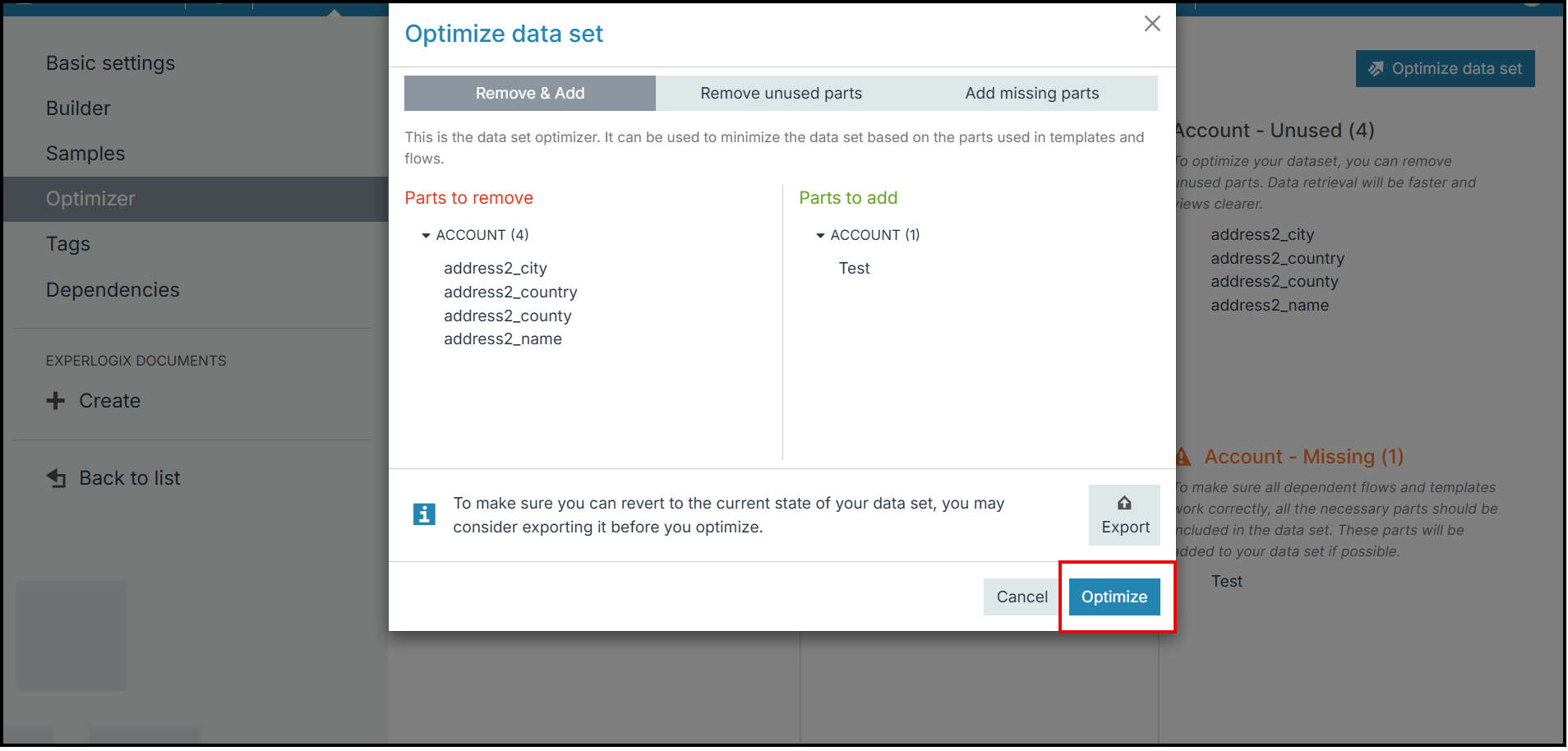Screen dimensions: 1568x751
Task: Select address2_name in Parts to remove
Action: click(503, 339)
